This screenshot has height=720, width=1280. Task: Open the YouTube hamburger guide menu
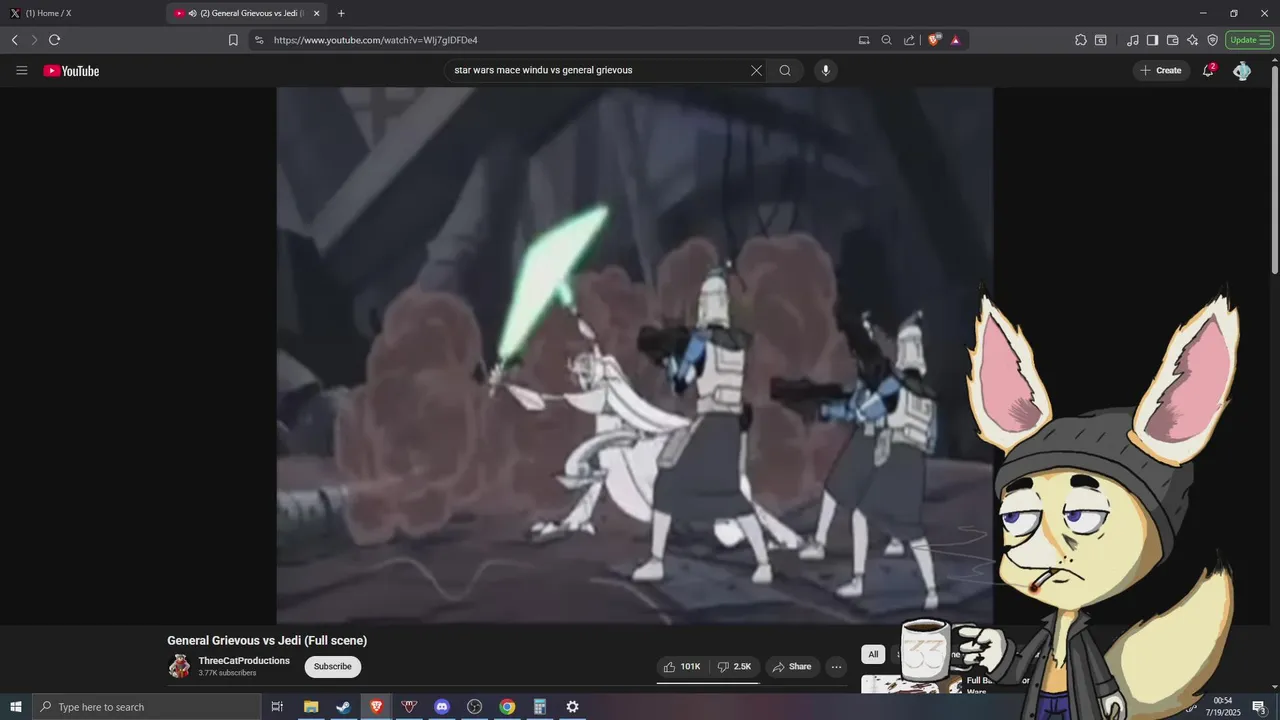click(22, 71)
